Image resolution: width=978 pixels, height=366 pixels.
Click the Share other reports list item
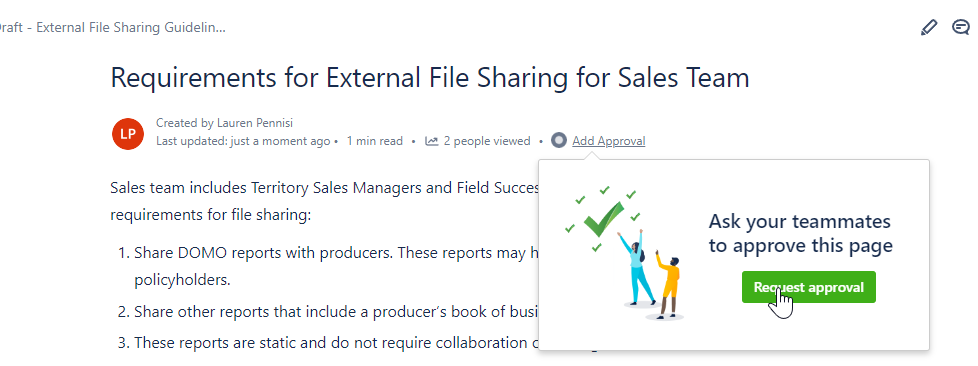click(x=336, y=311)
